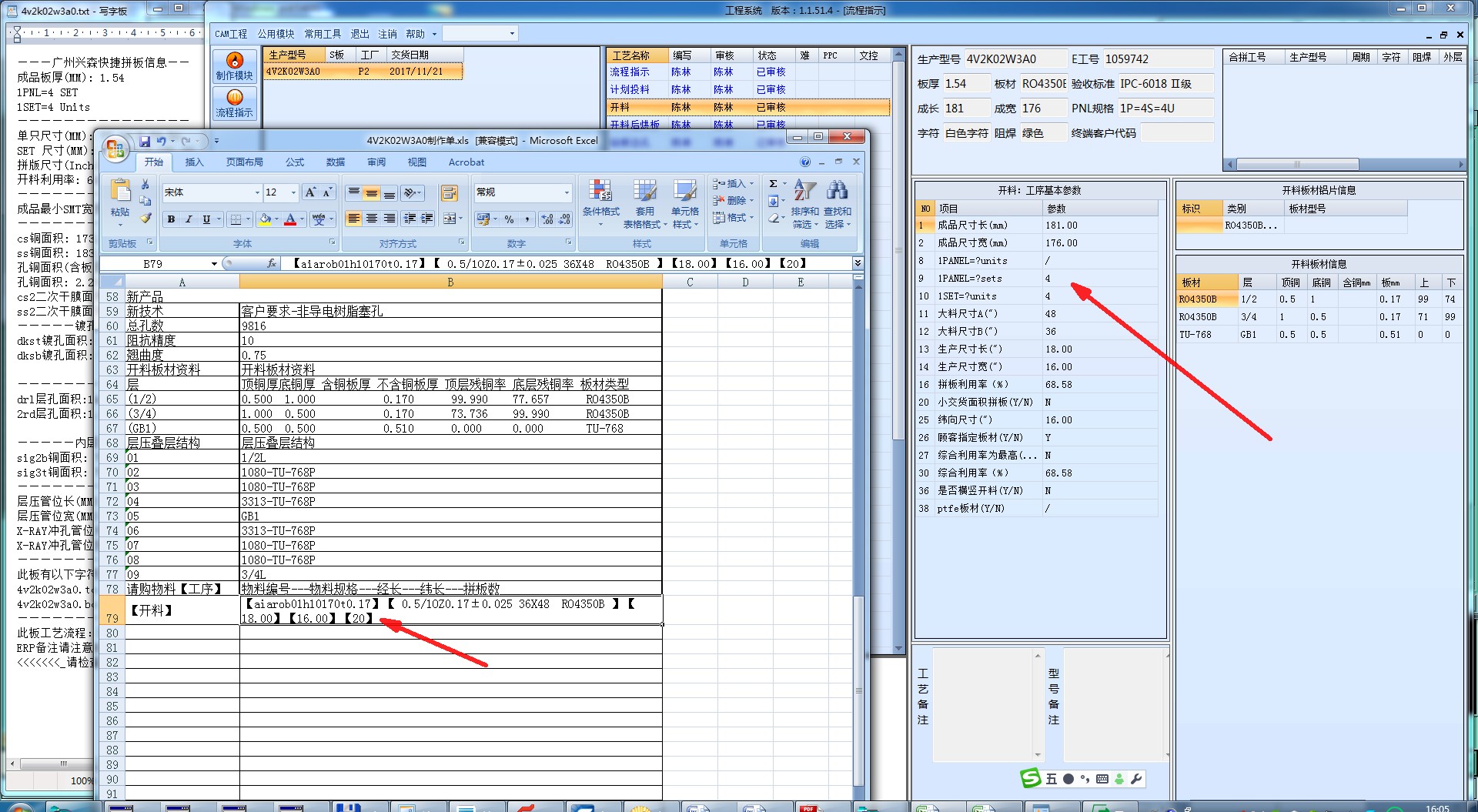
Task: Toggle italic formatting
Action: point(189,219)
